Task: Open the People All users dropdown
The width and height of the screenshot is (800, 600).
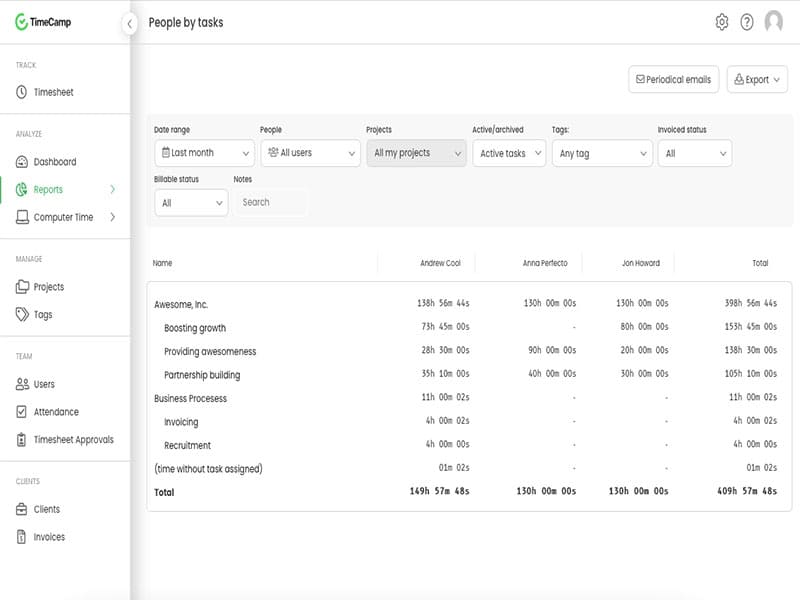Action: [310, 153]
